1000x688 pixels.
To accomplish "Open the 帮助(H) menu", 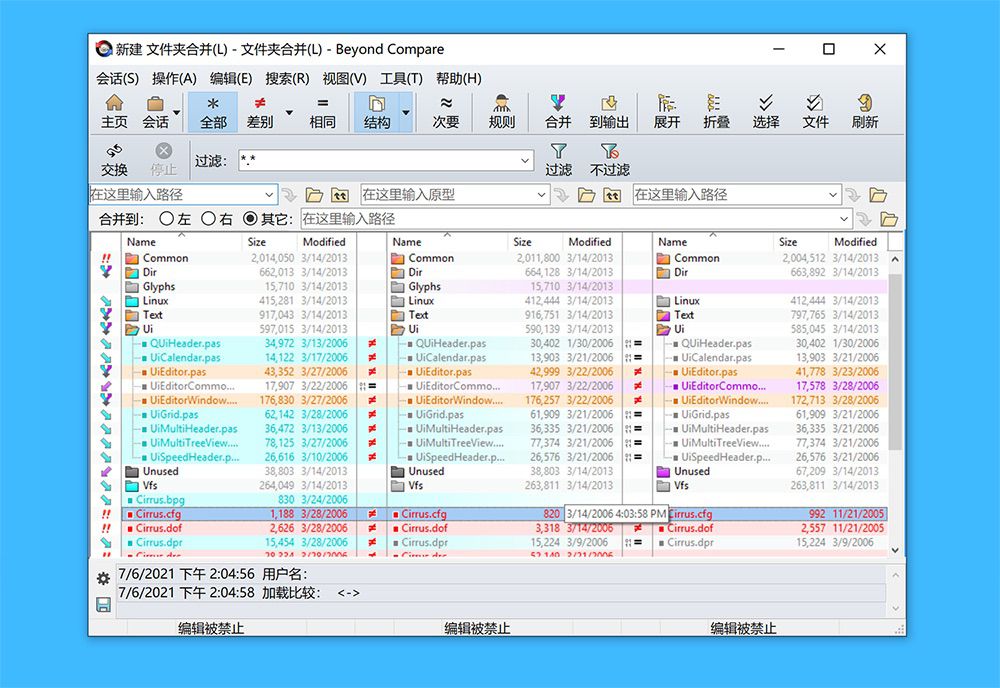I will (459, 78).
